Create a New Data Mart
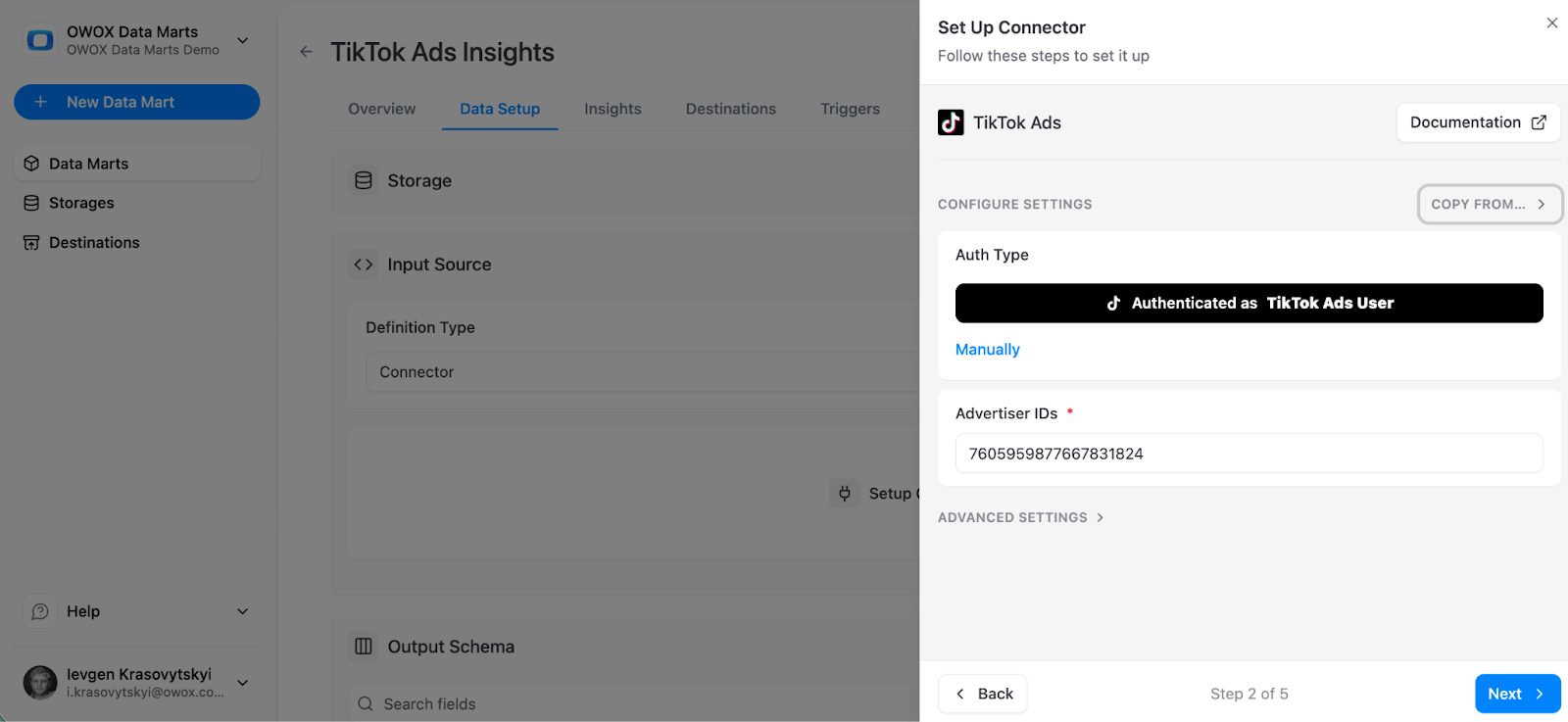Screen dimensions: 1568x722 (x=137, y=102)
